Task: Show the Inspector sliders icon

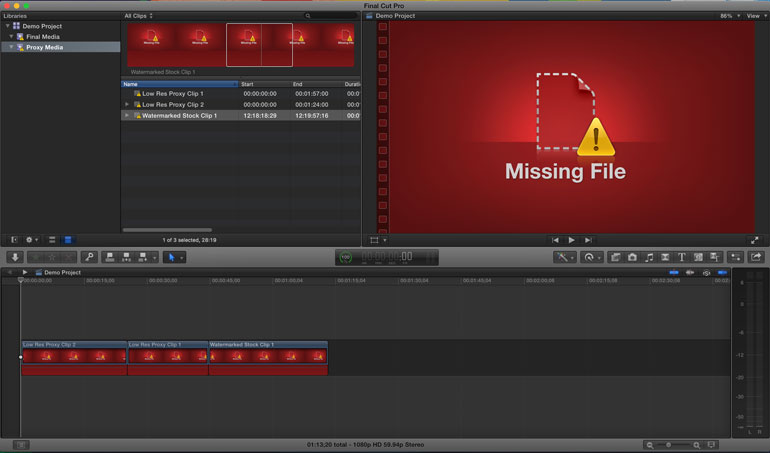Action: click(736, 257)
